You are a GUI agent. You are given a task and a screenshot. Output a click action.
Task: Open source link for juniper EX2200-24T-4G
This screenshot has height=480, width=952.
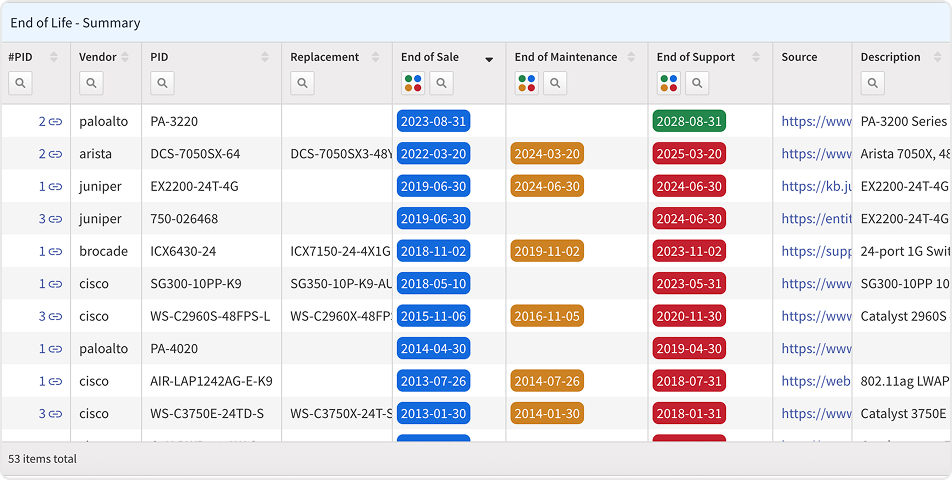coord(816,186)
